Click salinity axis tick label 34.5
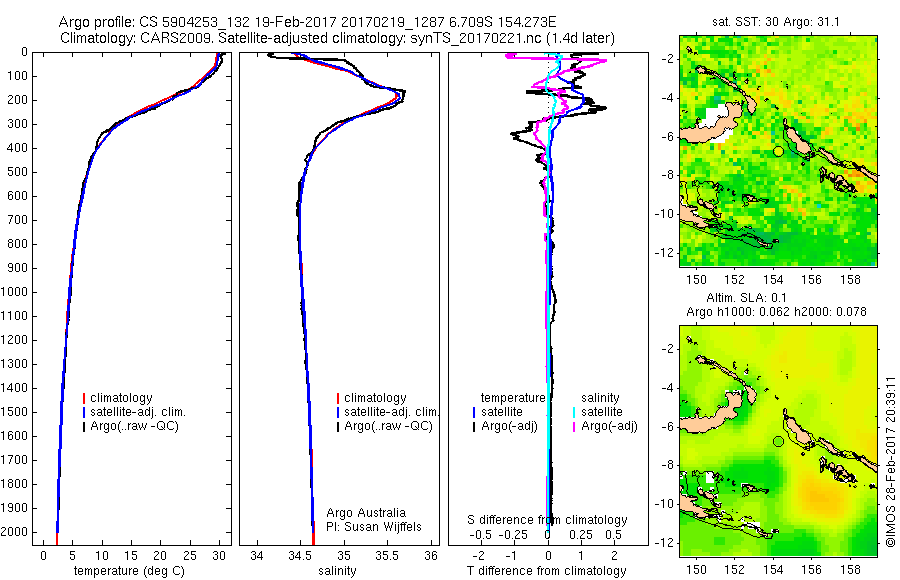 pos(301,556)
